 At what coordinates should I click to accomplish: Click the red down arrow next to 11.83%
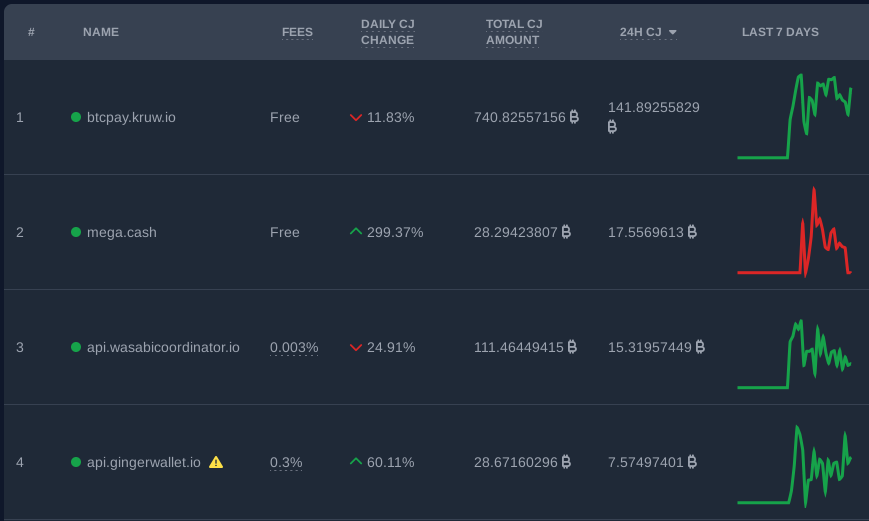click(x=356, y=118)
